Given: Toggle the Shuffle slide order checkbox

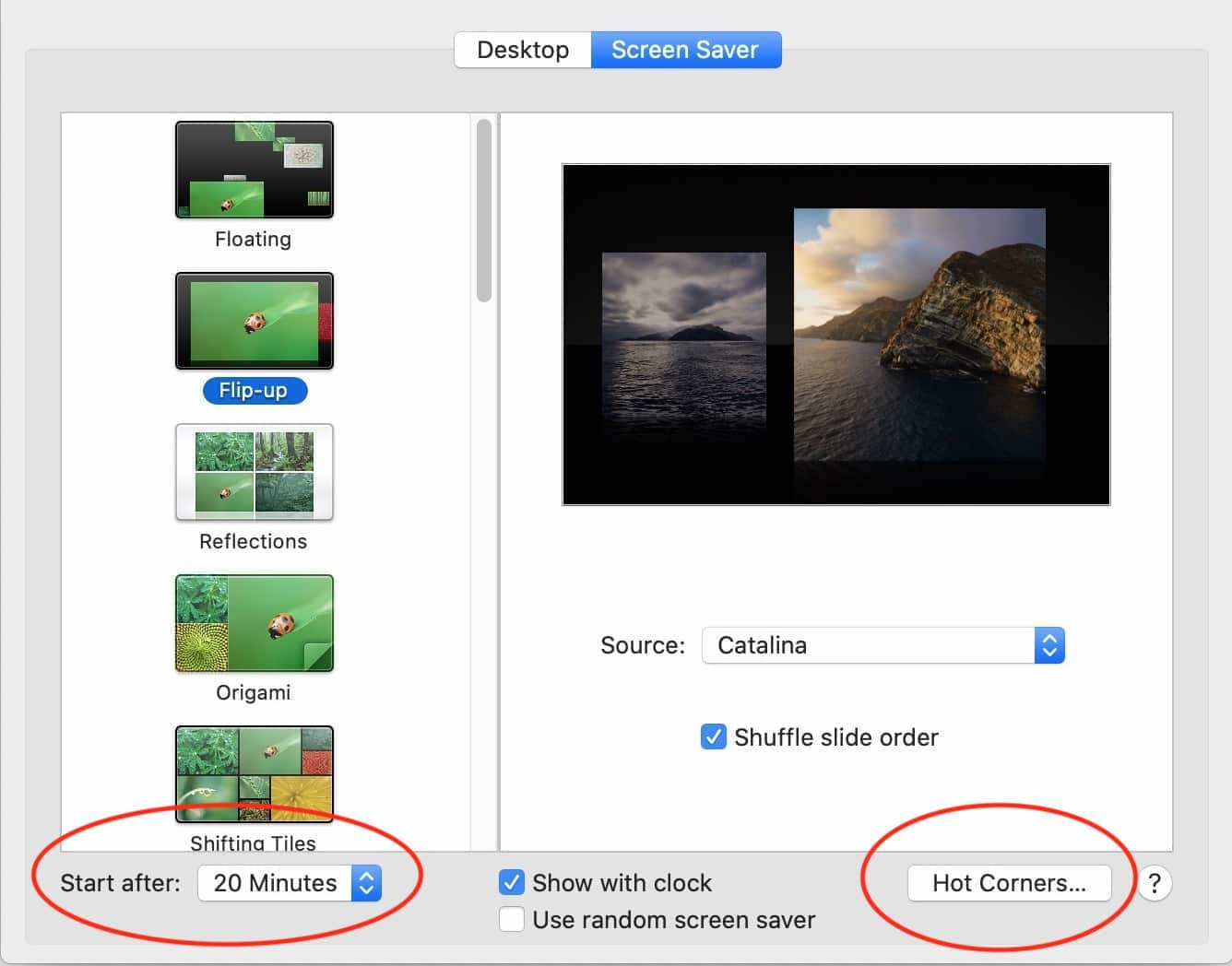Looking at the screenshot, I should pos(714,737).
